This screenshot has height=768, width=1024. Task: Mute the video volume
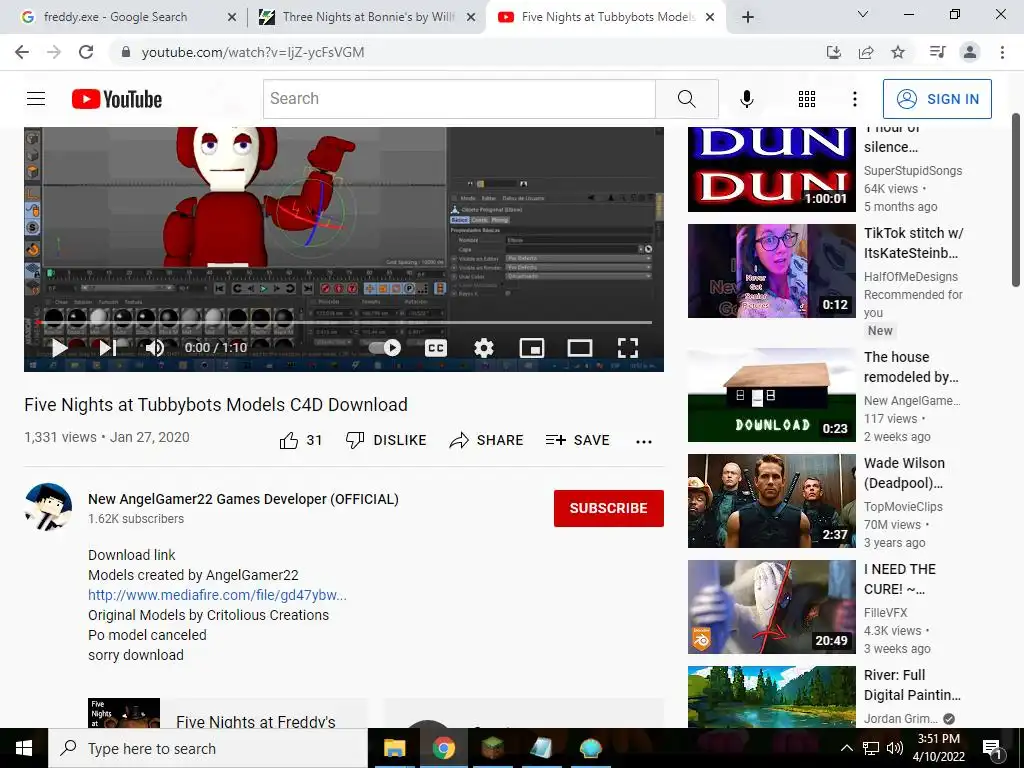[x=155, y=347]
